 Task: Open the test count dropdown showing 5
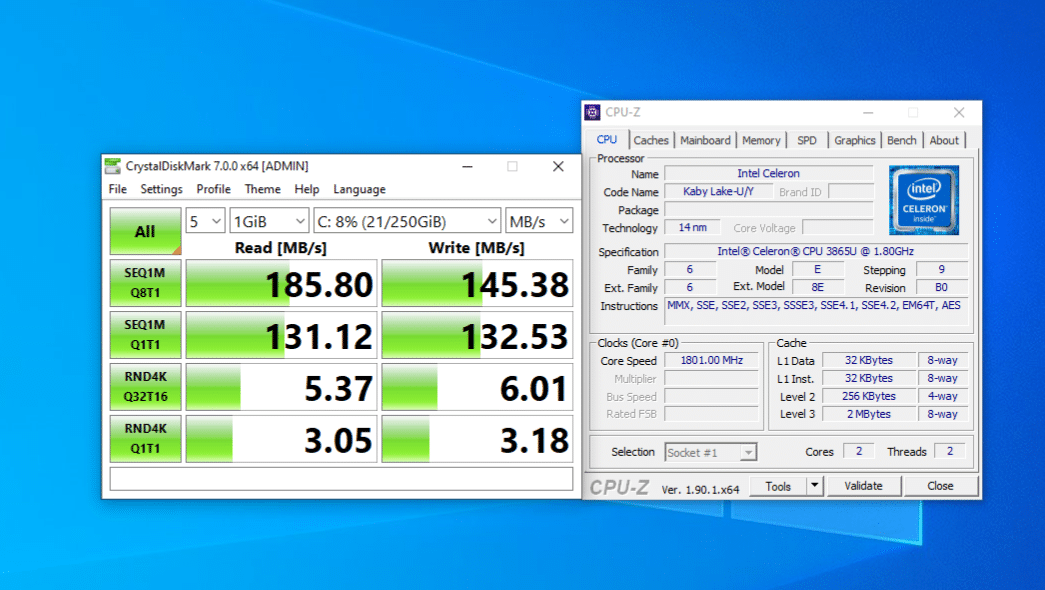point(205,221)
